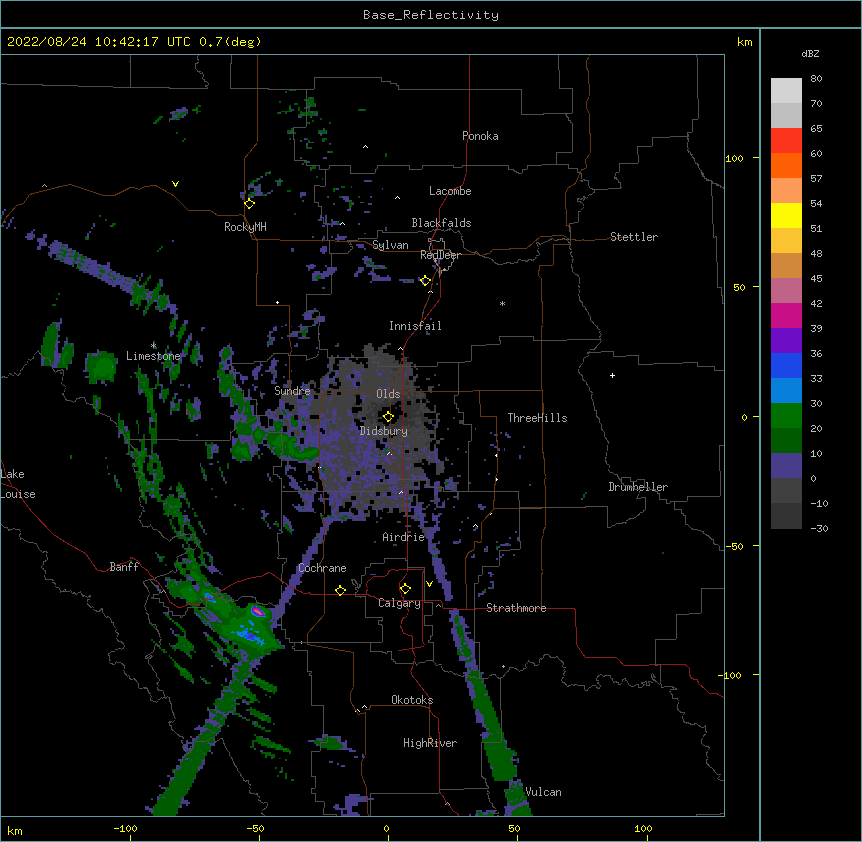Click the Limestone label
The height and width of the screenshot is (842, 862).
153,356
